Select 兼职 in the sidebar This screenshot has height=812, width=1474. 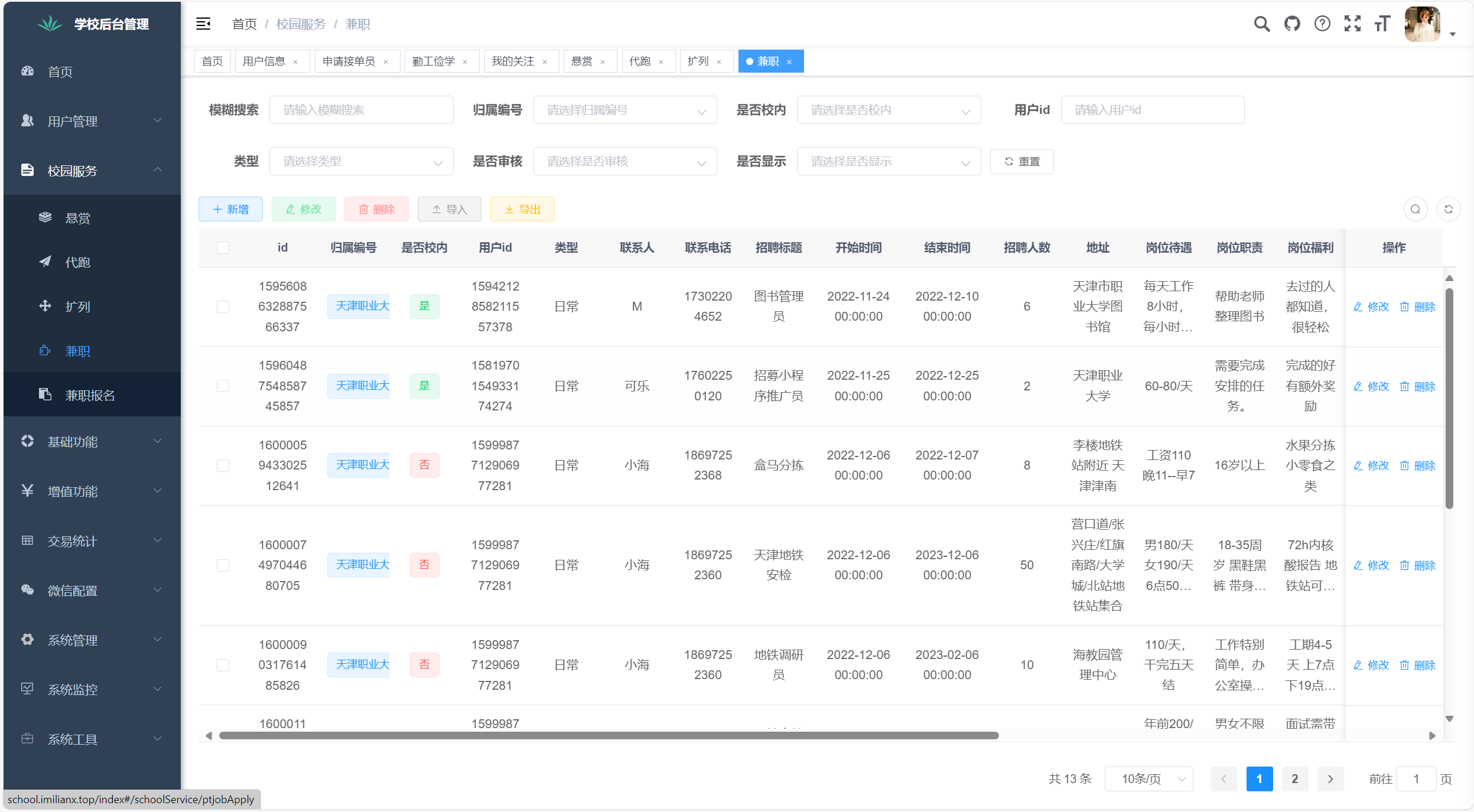click(x=92, y=351)
